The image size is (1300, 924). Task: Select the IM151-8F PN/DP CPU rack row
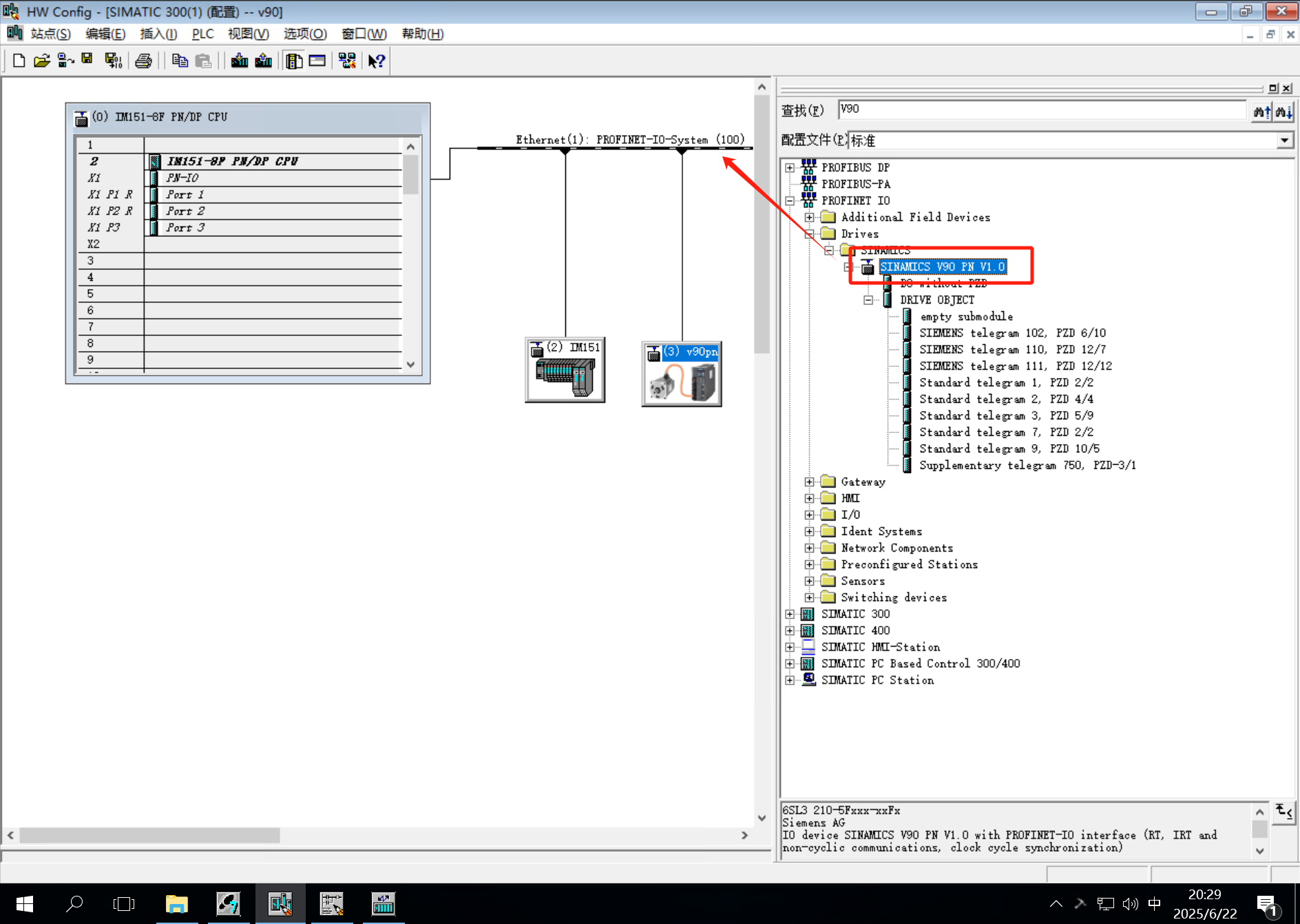pyautogui.click(x=239, y=161)
